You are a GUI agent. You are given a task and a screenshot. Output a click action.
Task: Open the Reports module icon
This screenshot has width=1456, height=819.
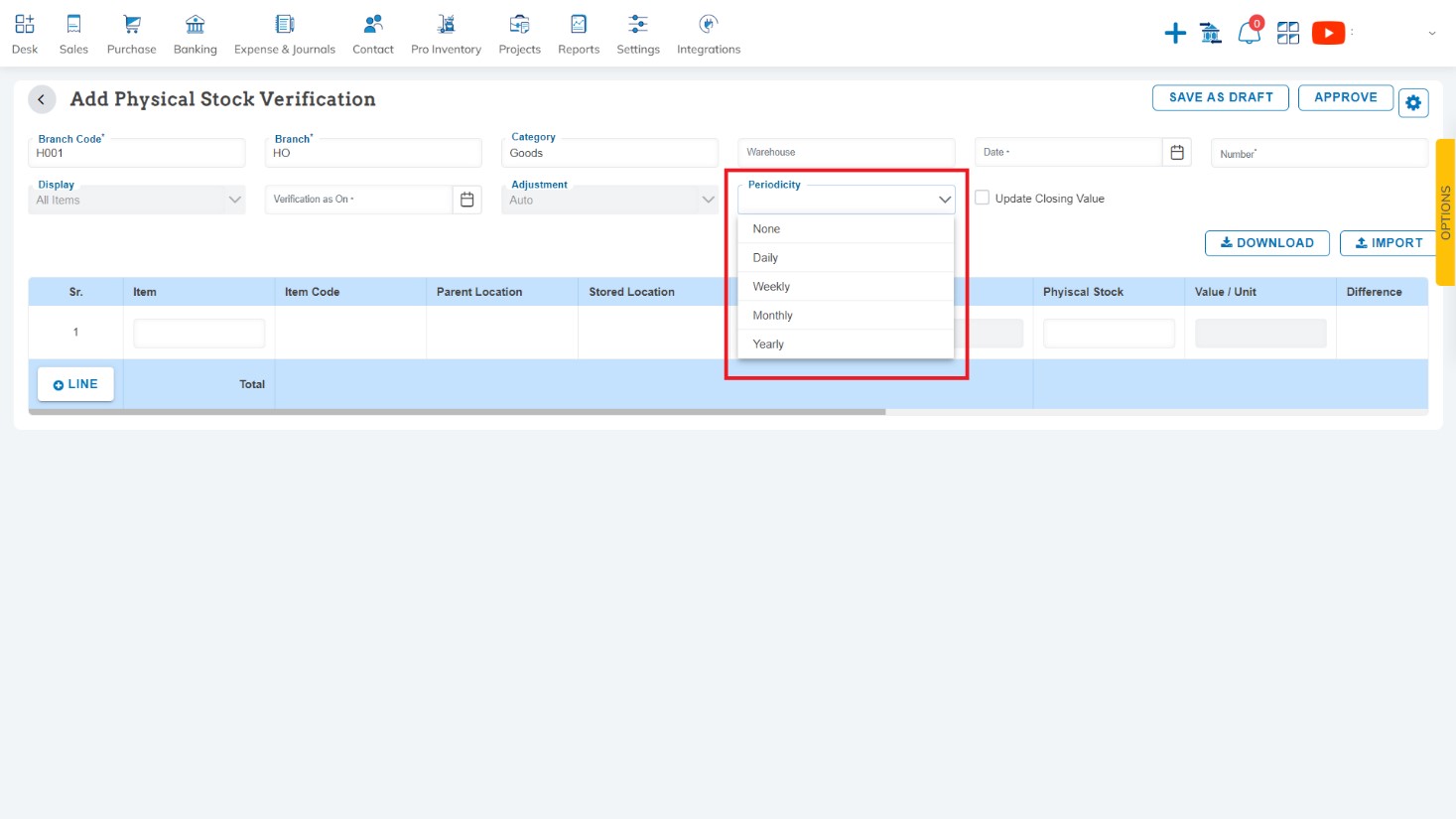click(x=579, y=24)
